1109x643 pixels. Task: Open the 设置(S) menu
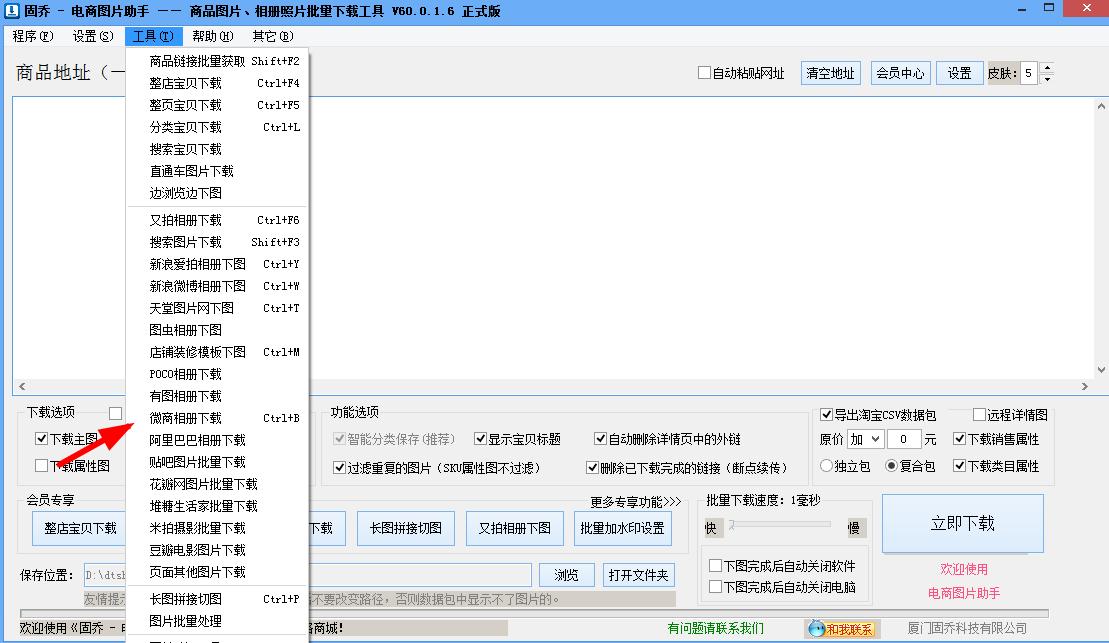coord(93,36)
